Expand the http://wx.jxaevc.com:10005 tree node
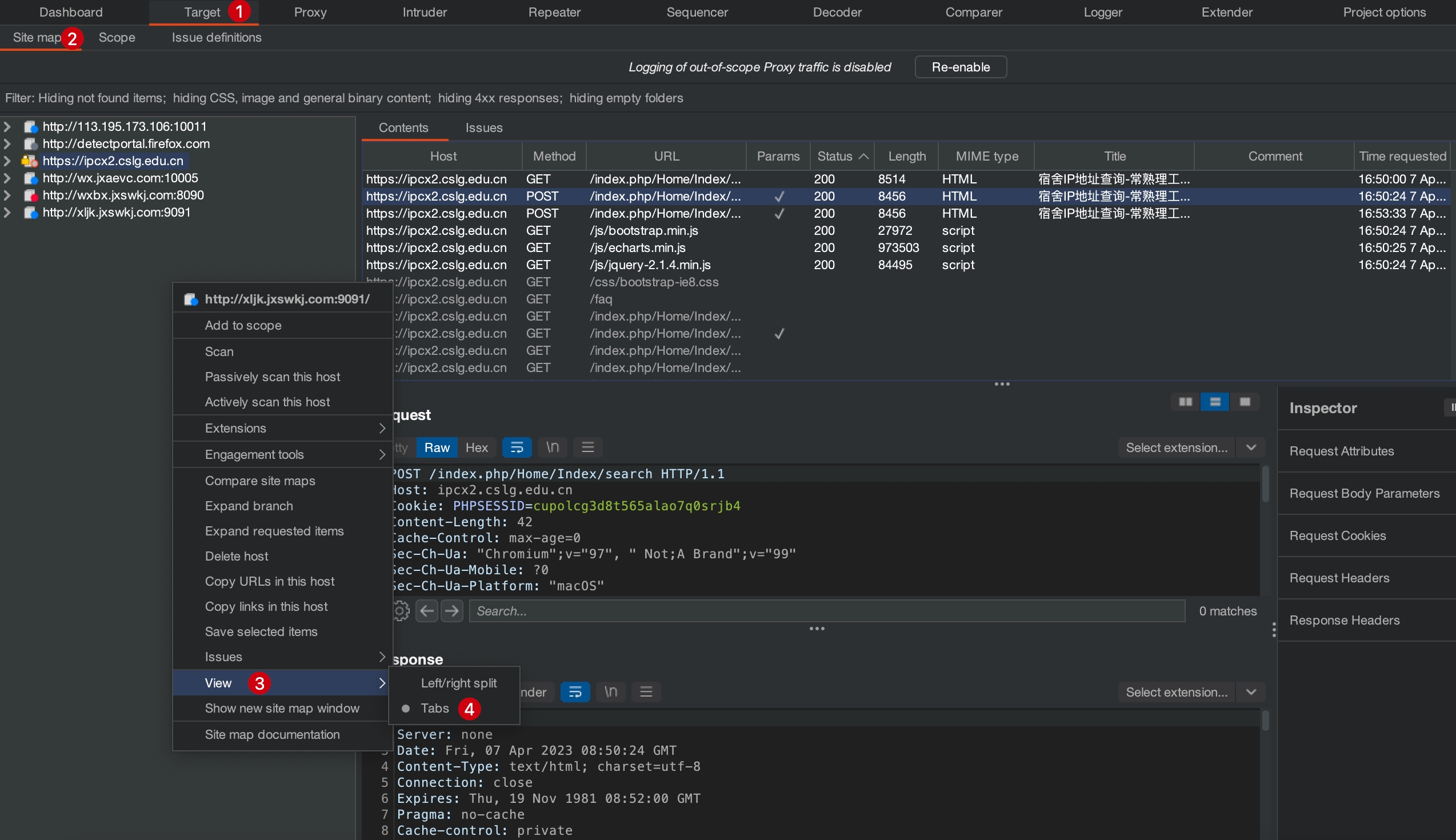This screenshot has height=840, width=1456. point(7,178)
